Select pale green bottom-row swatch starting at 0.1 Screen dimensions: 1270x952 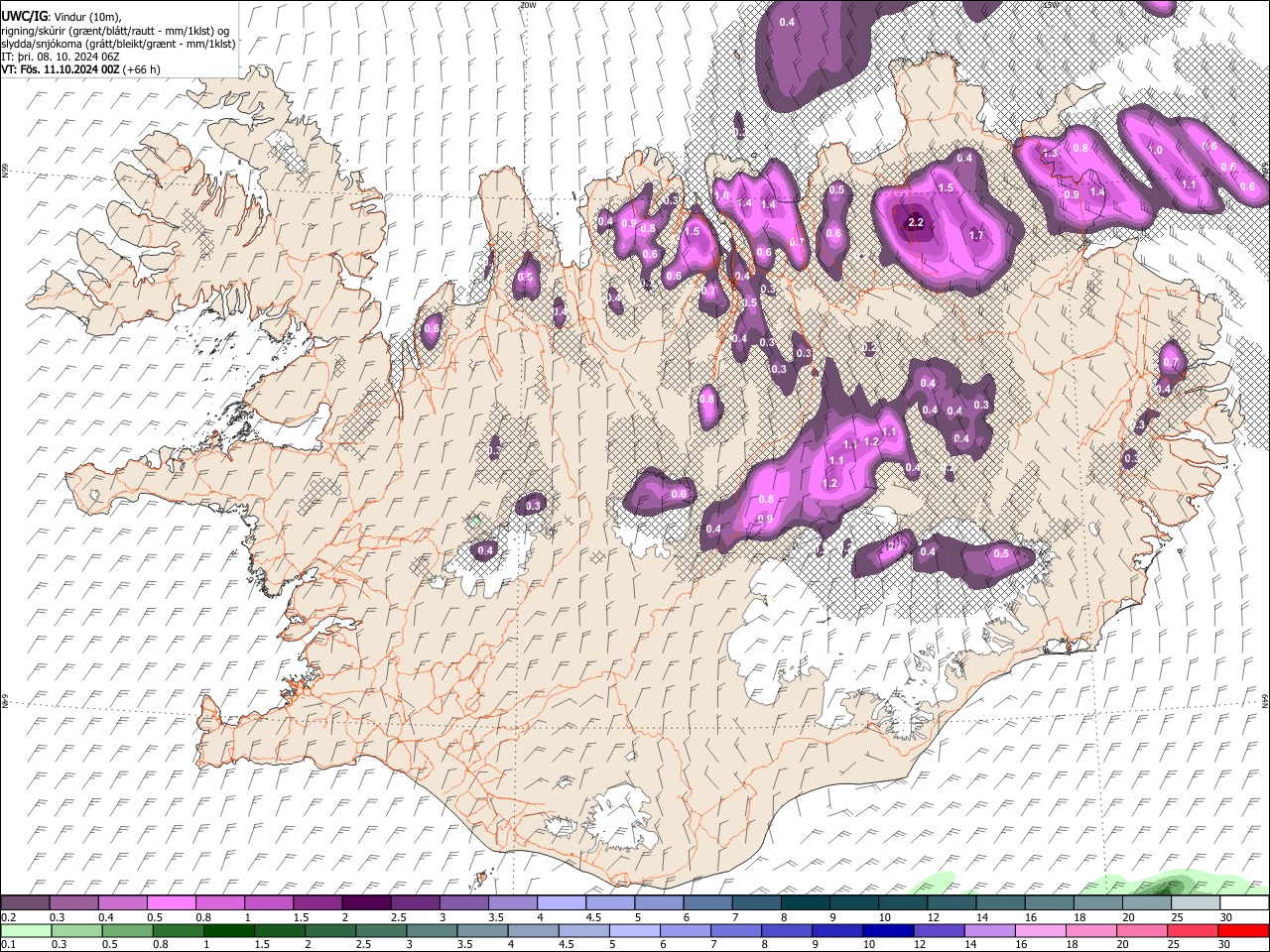[26, 930]
